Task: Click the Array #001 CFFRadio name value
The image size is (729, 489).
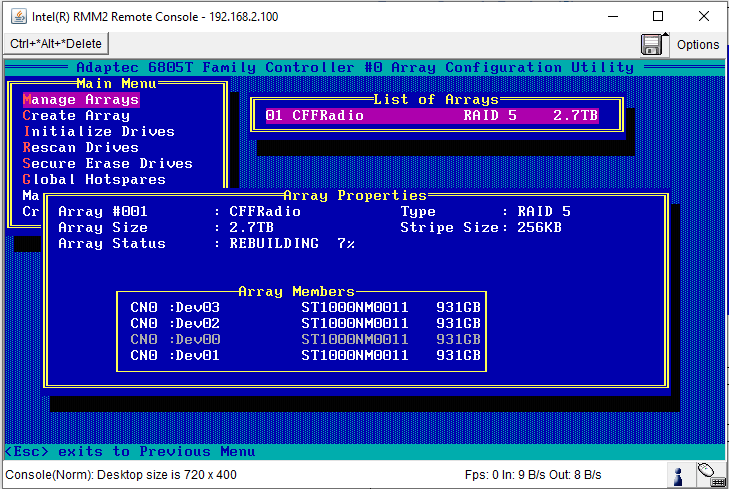Action: (265, 211)
